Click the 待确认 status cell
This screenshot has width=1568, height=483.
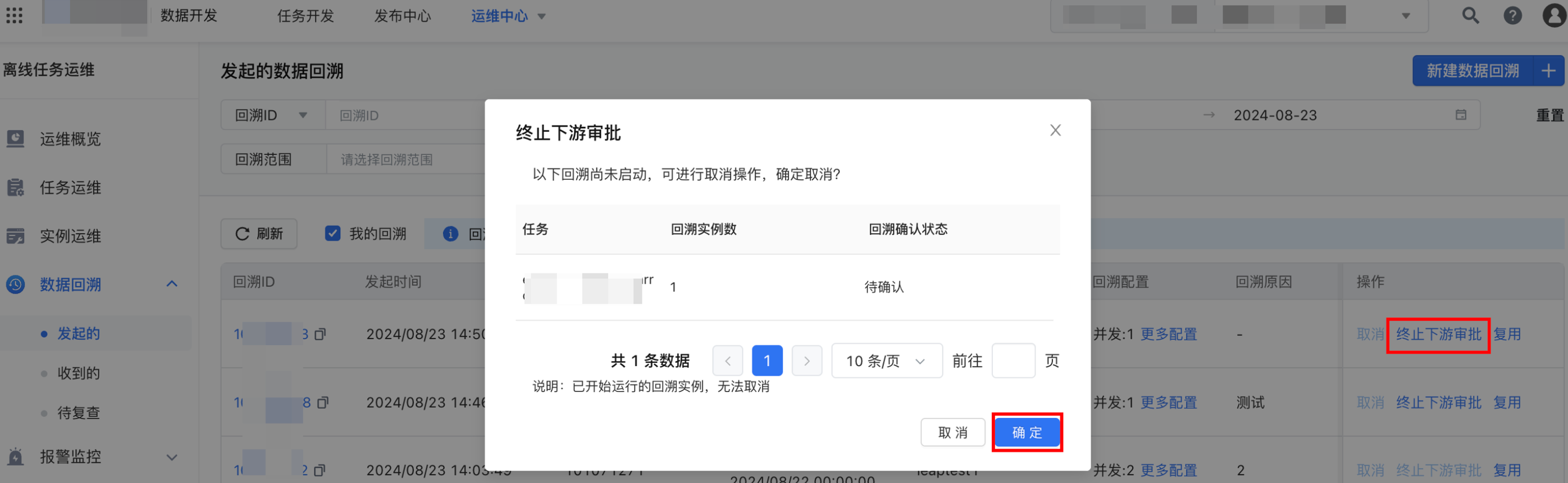coord(884,287)
